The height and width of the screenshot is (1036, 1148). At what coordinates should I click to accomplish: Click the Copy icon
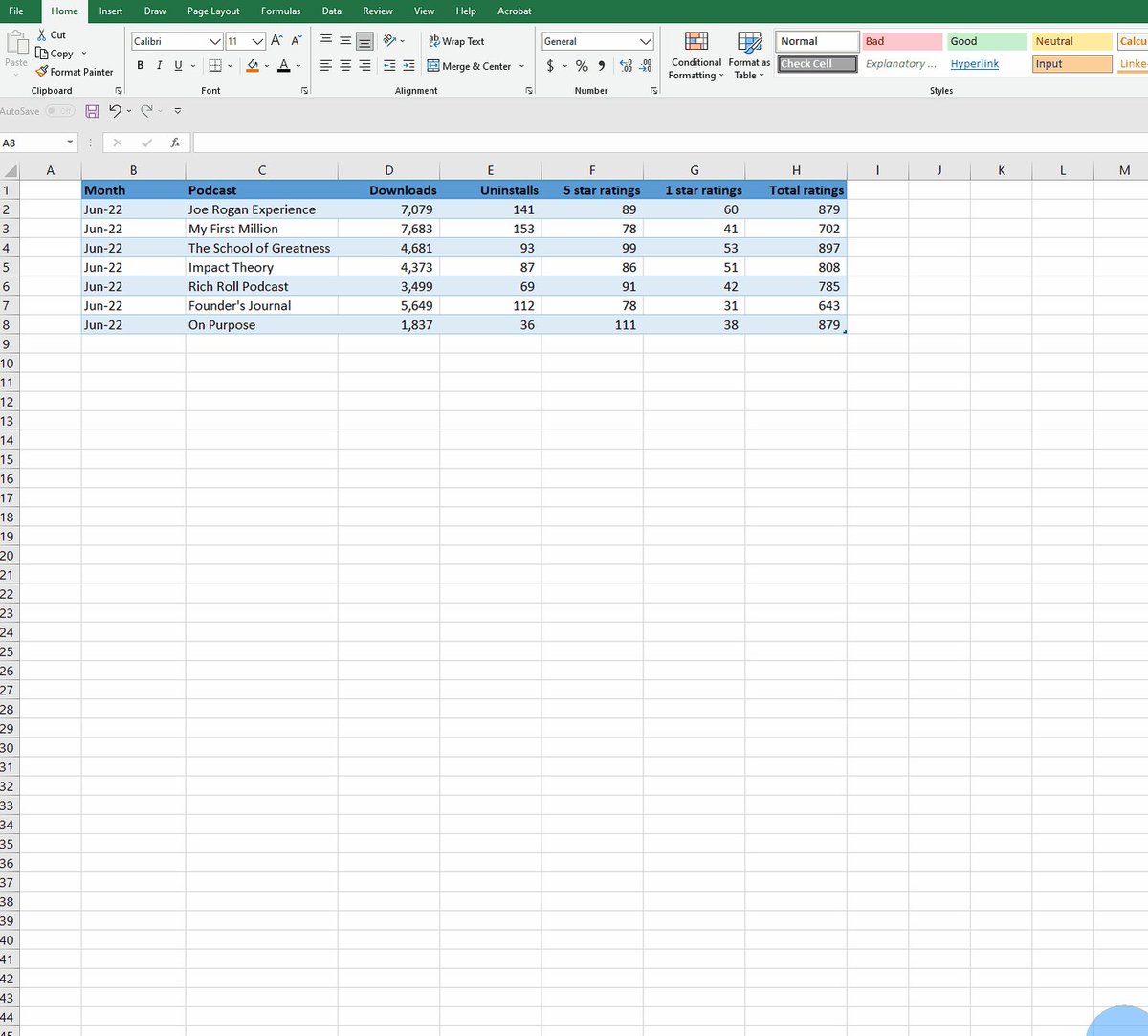tap(42, 54)
